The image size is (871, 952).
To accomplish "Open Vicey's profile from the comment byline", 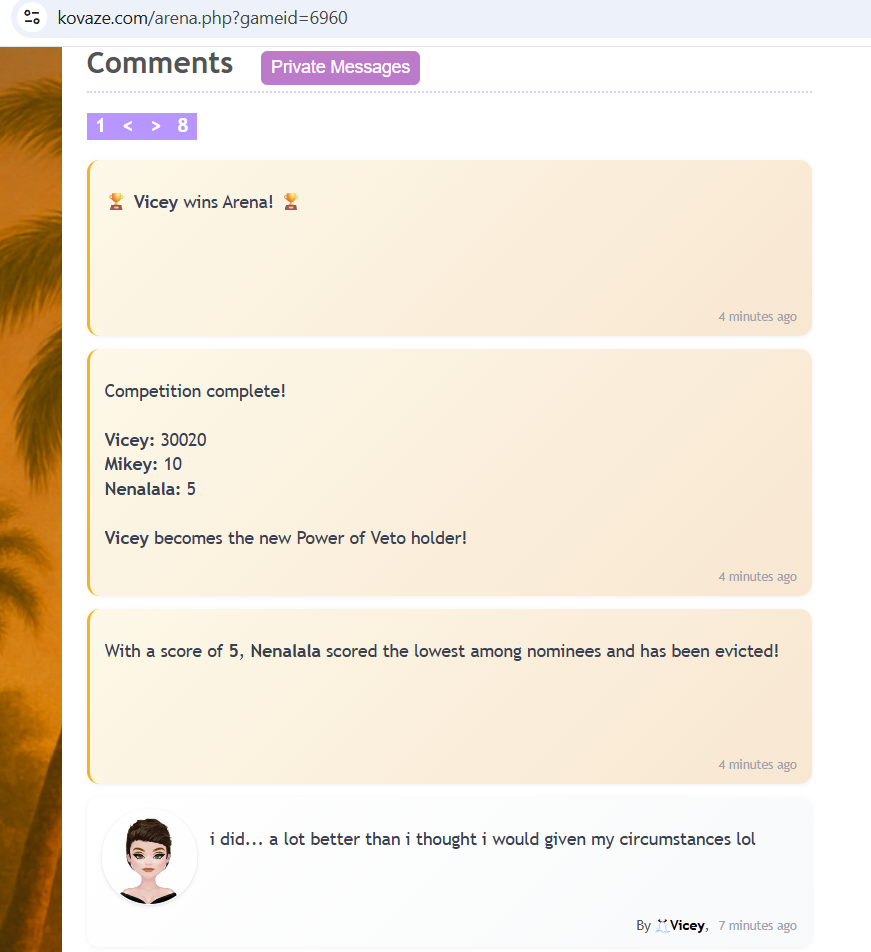I will pyautogui.click(x=688, y=926).
